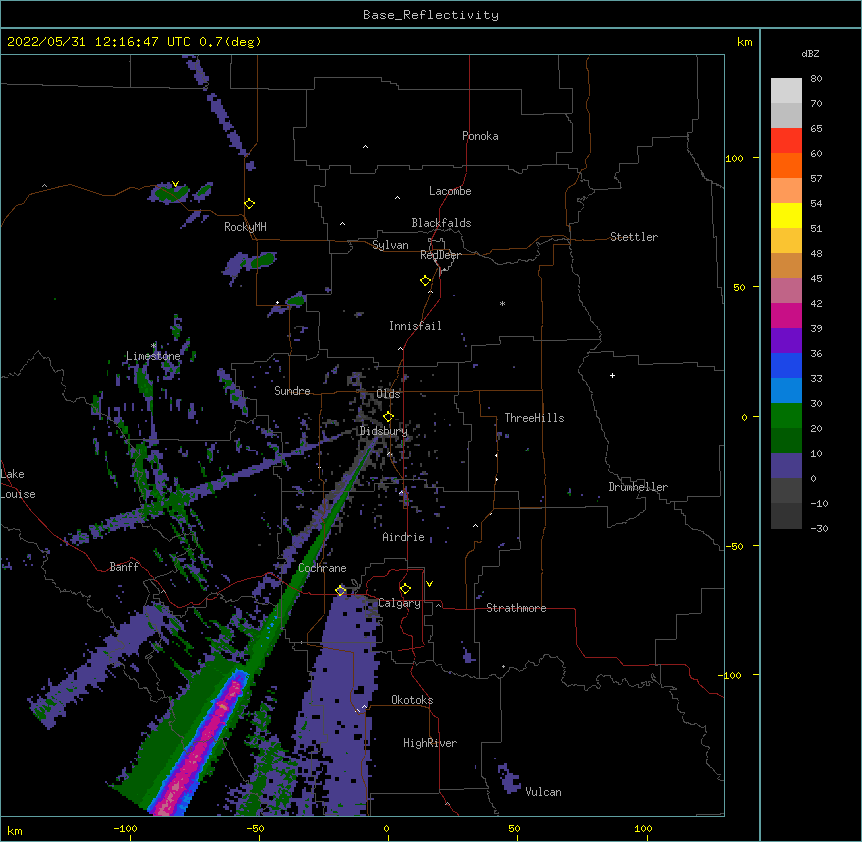The height and width of the screenshot is (842, 862).
Task: Click the Limestone label on map
Action: [153, 356]
